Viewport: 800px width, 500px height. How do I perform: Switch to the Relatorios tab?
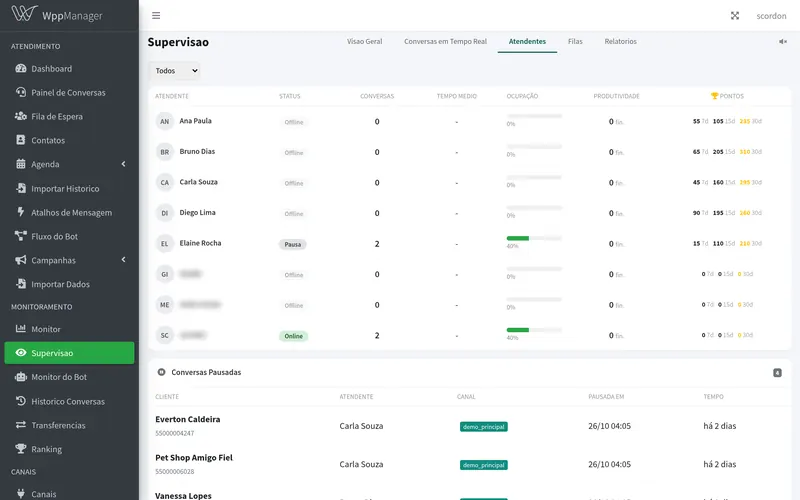pyautogui.click(x=620, y=41)
